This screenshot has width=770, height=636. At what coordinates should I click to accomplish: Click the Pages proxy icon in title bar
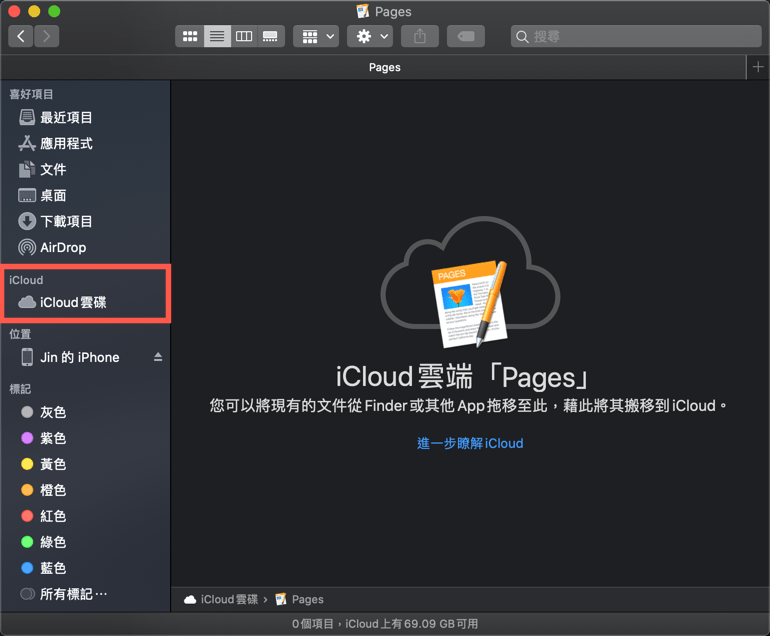(x=362, y=11)
